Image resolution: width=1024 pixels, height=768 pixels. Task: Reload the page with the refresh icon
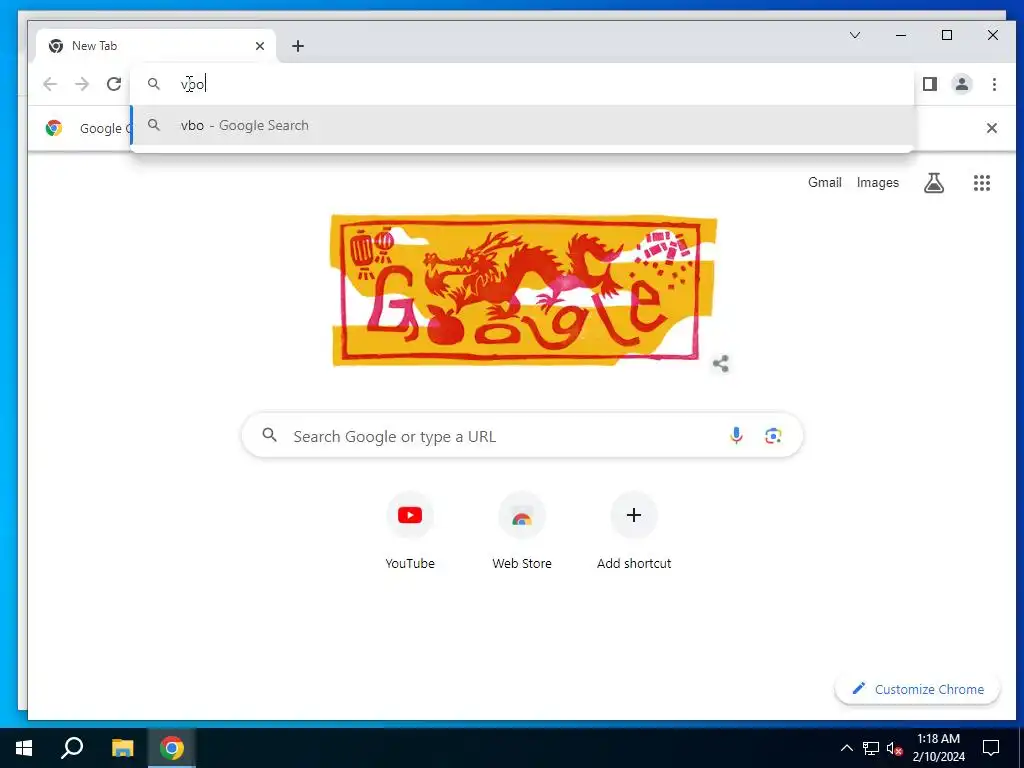(114, 84)
